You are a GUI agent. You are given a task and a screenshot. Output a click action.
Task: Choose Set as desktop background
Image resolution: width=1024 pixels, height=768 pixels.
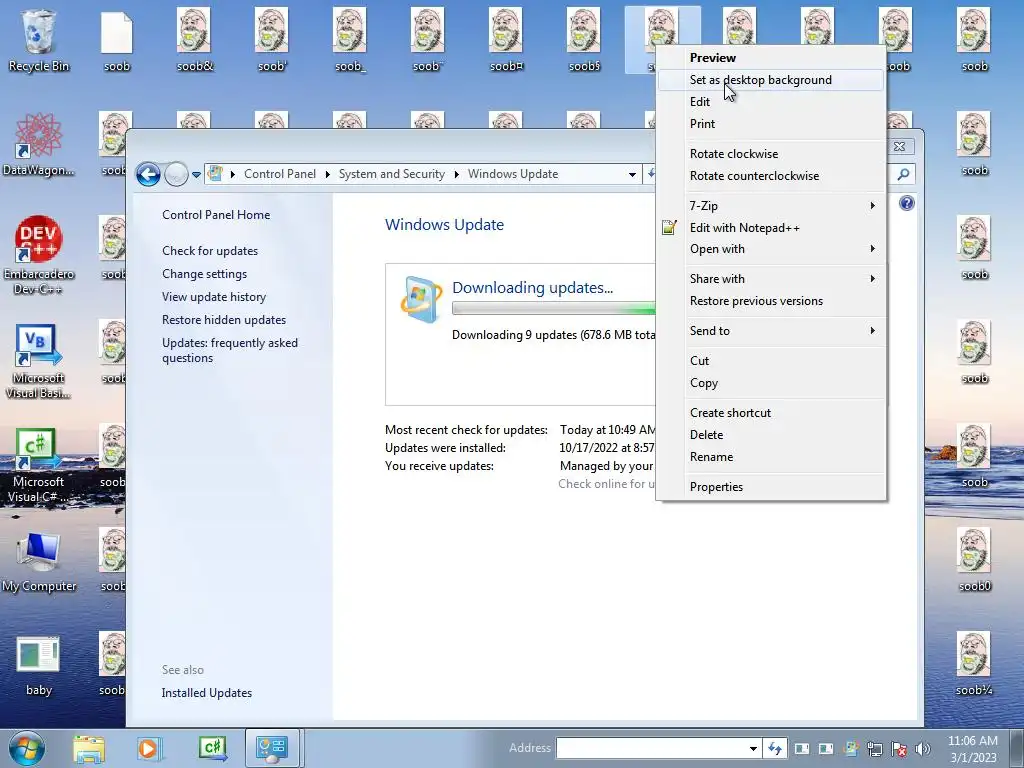(771, 80)
